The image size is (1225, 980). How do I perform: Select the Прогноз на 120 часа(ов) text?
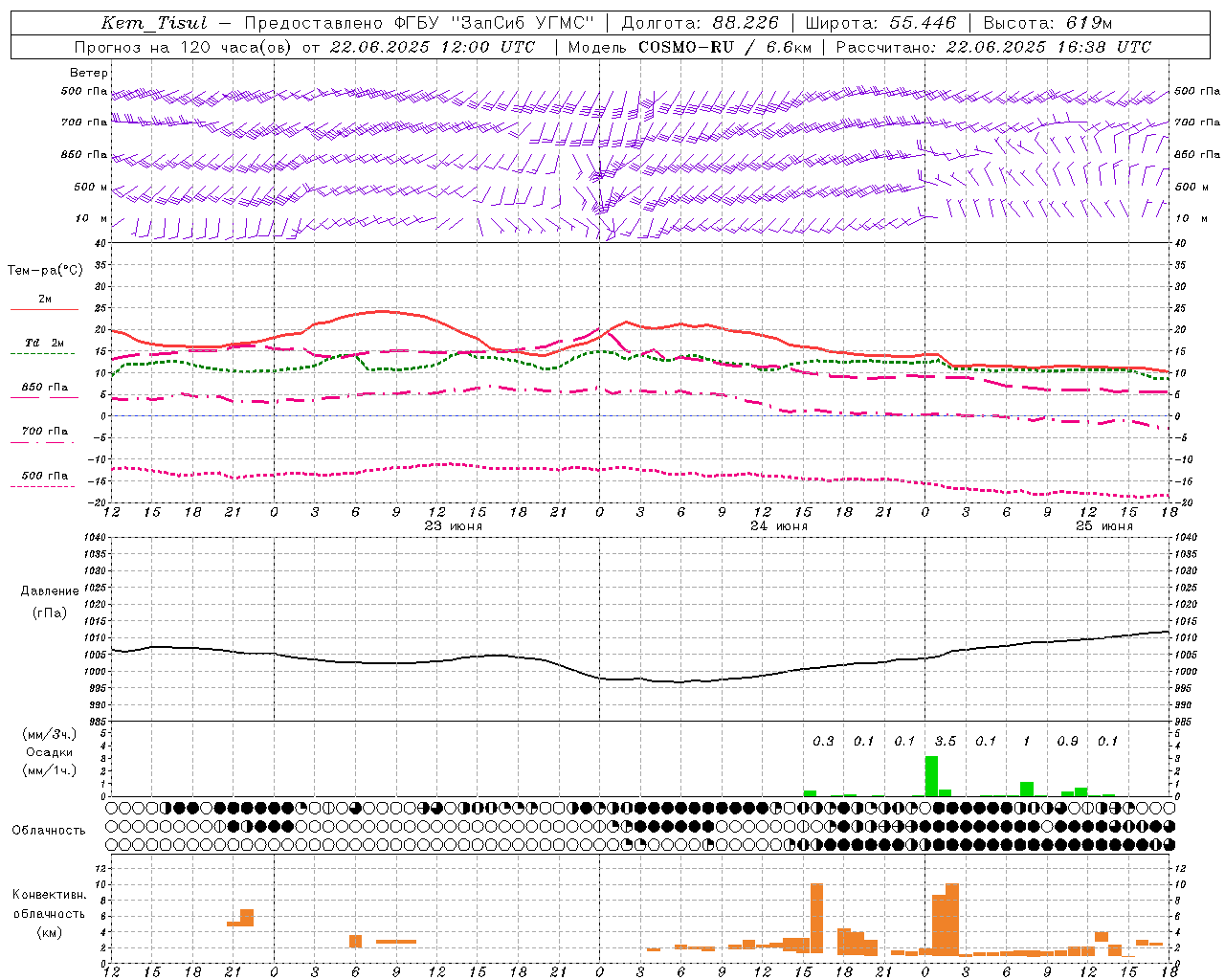tap(184, 47)
